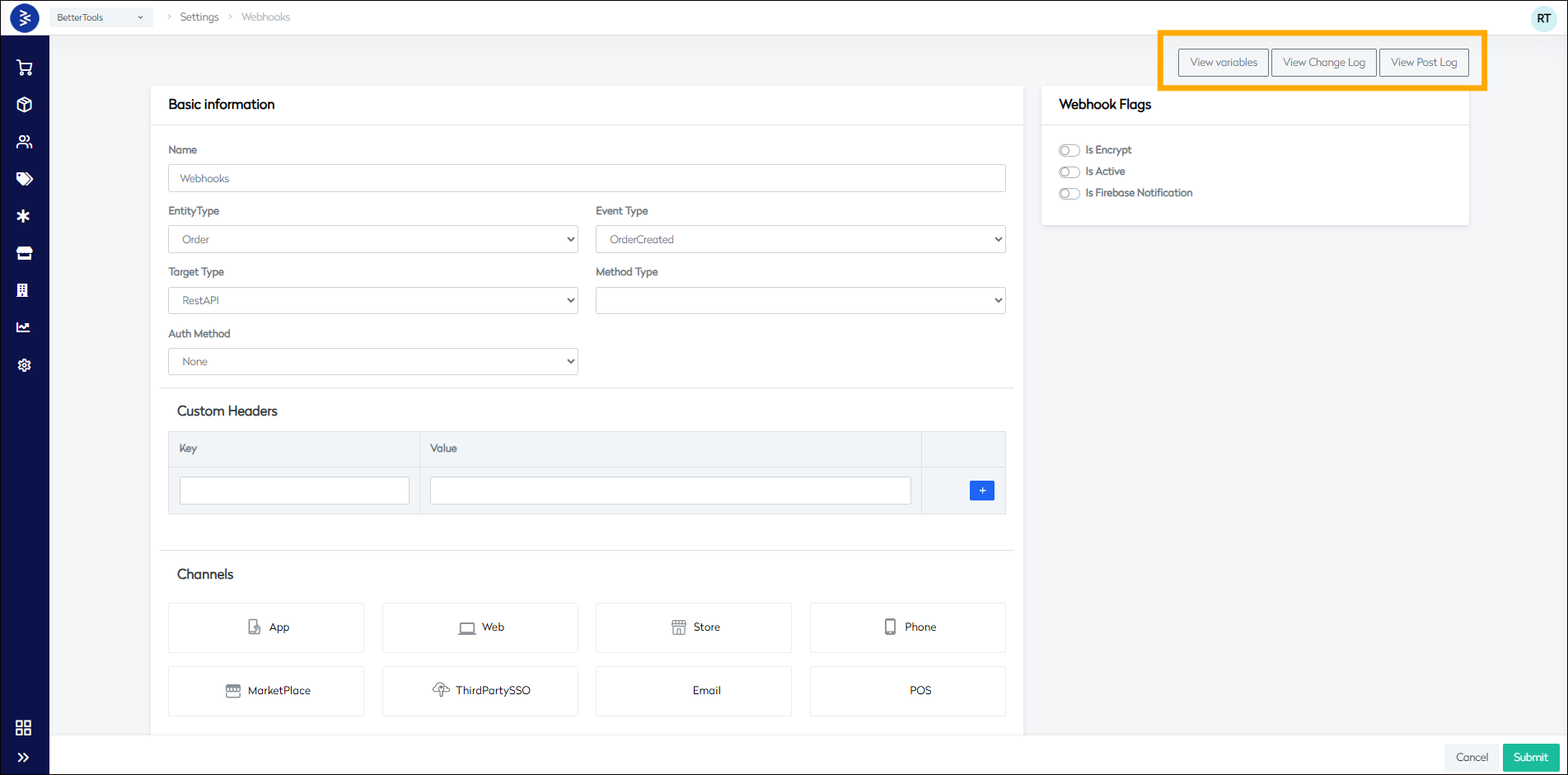The image size is (1568, 775).
Task: Select the package products icon in sidebar
Action: (x=24, y=104)
